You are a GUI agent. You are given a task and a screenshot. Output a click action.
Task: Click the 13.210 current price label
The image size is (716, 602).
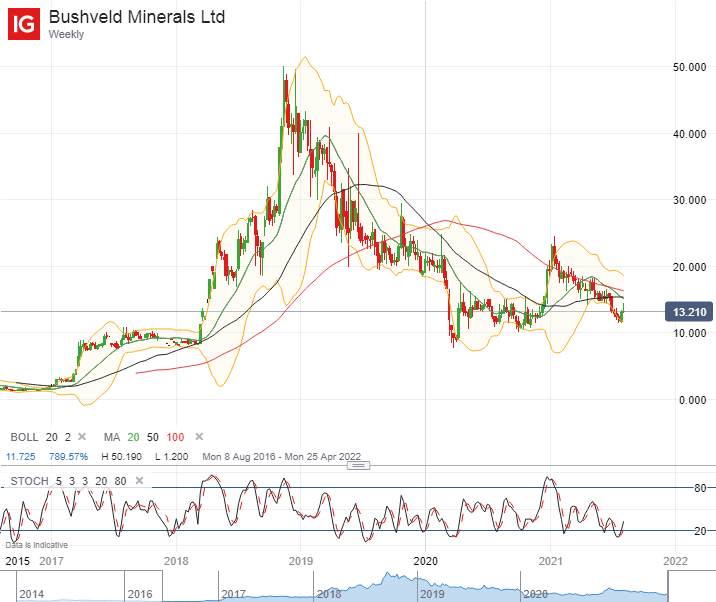[689, 312]
